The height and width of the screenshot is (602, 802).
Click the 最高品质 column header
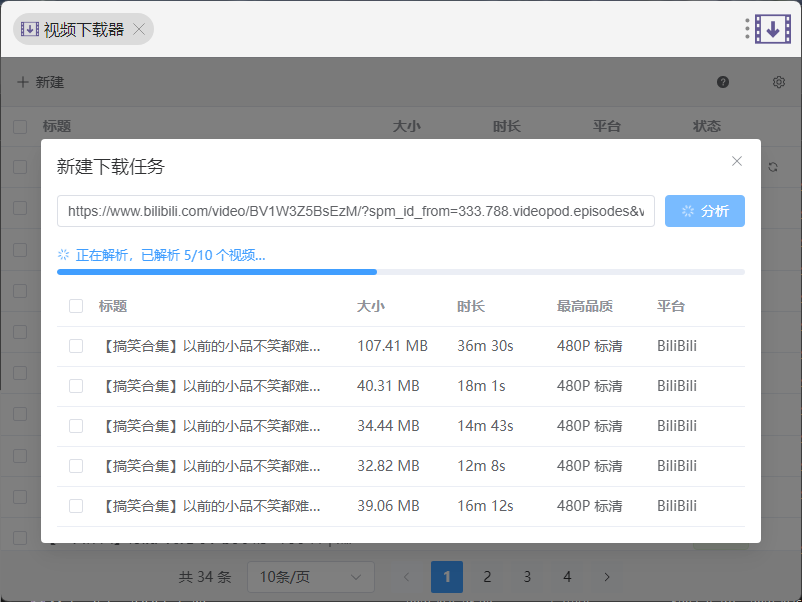585,306
